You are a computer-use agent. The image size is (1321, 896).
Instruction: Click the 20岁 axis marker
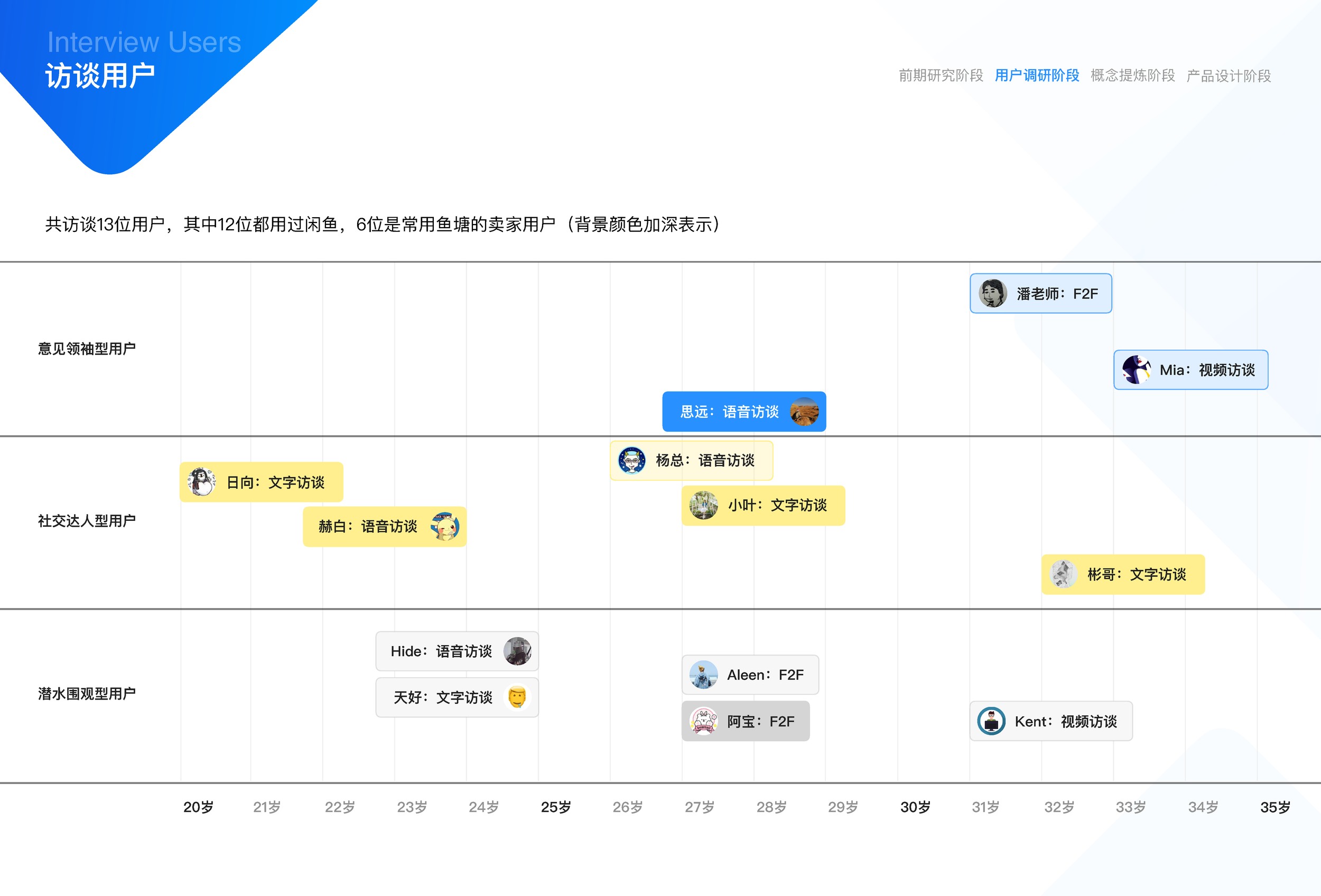(x=198, y=807)
